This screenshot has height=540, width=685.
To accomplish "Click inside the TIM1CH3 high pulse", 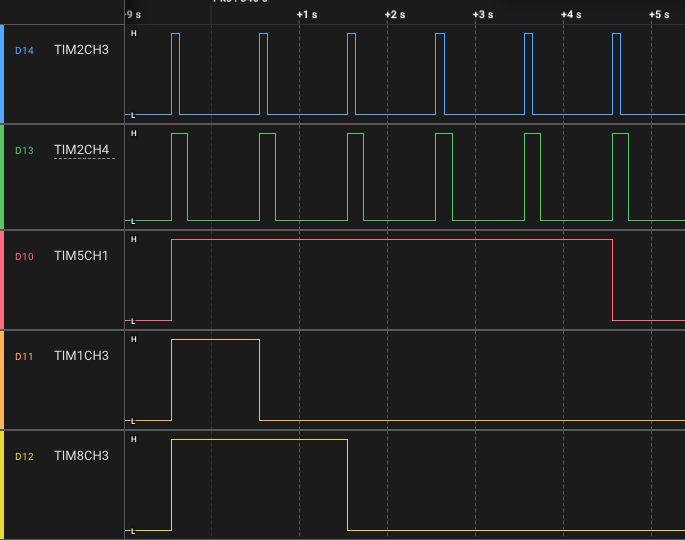I will pyautogui.click(x=215, y=380).
